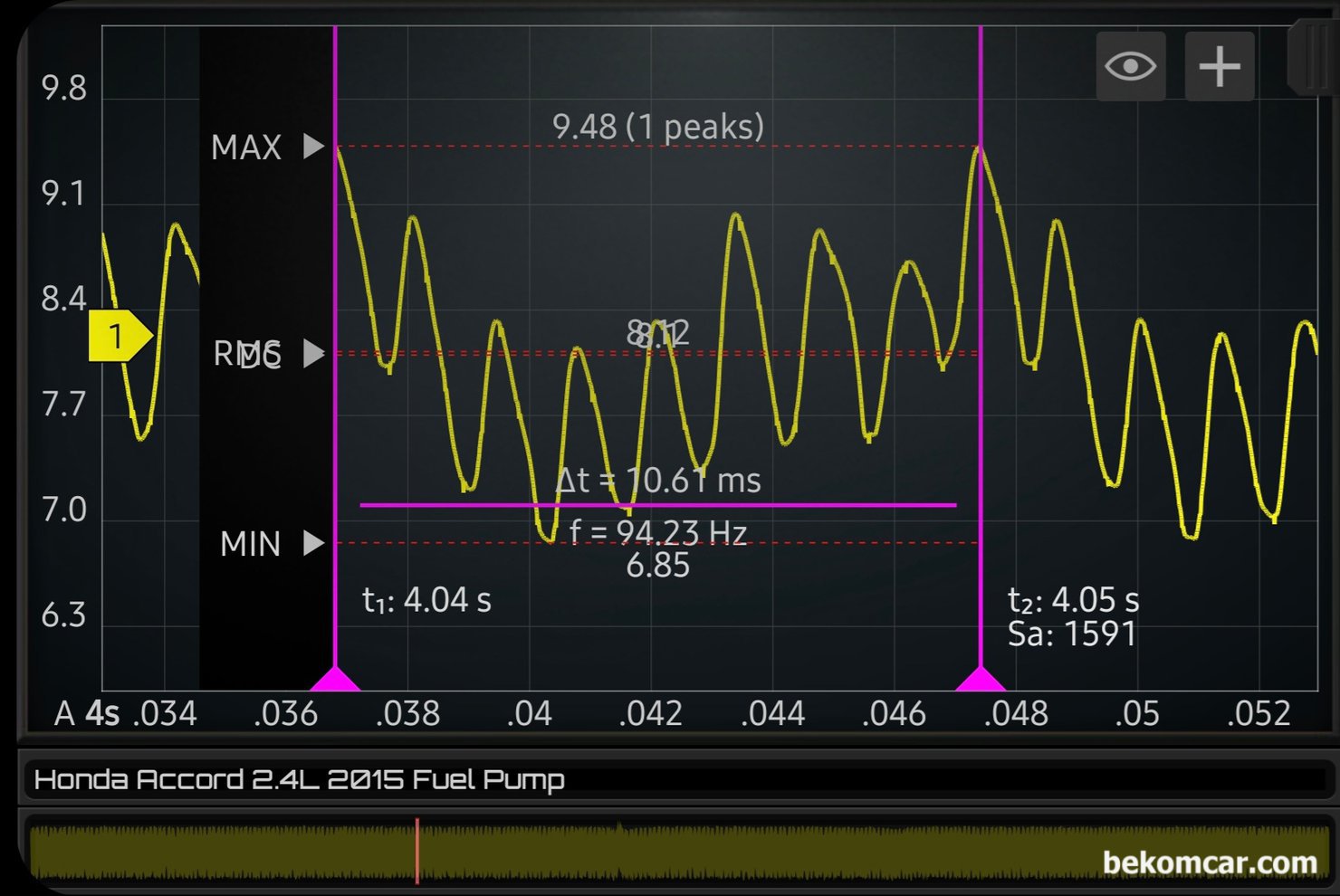Click the 9.48 (1 peaks) readout
Image resolution: width=1340 pixels, height=896 pixels.
point(658,127)
